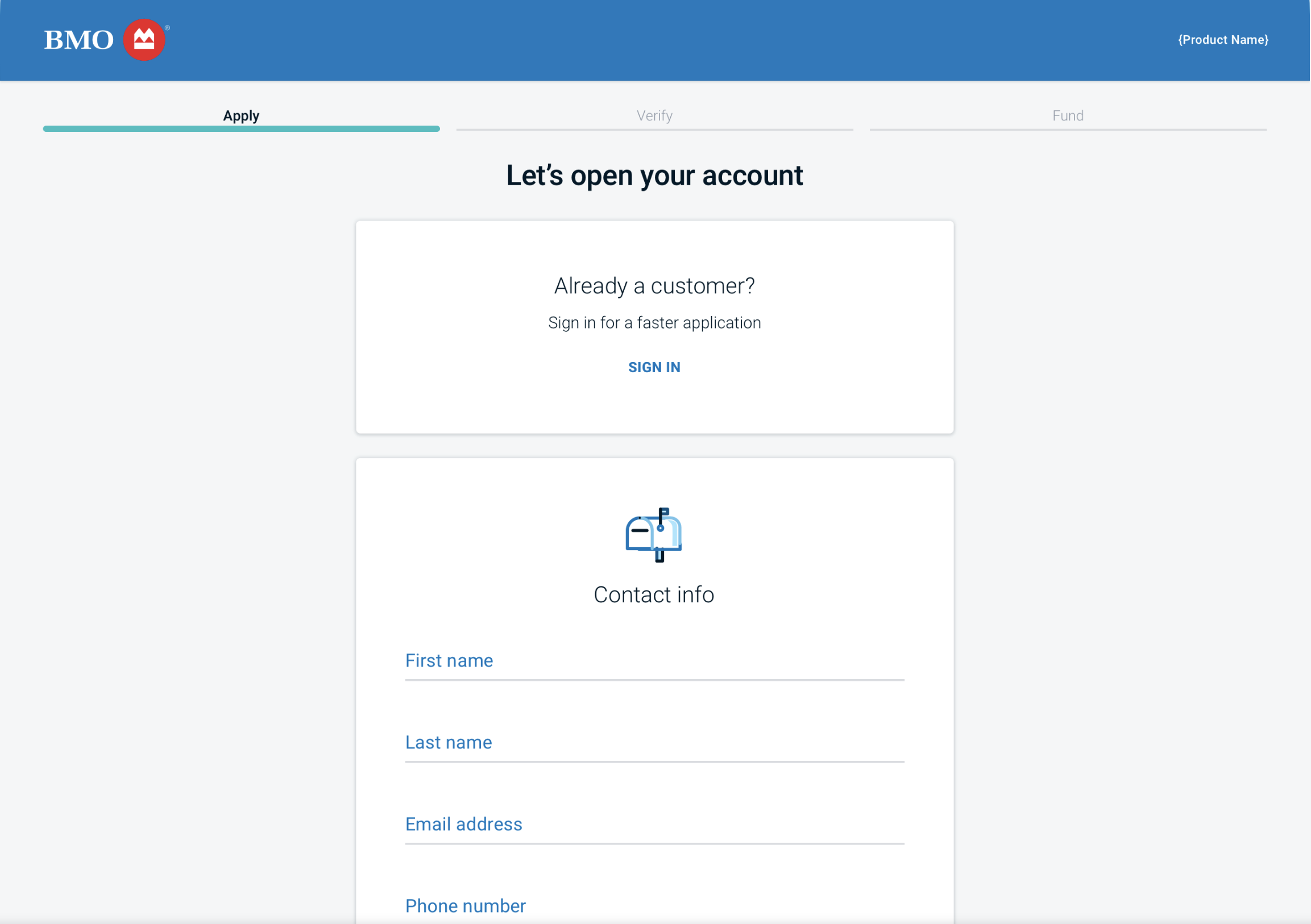Switch to the Fund step
The height and width of the screenshot is (924, 1311).
pos(1067,115)
